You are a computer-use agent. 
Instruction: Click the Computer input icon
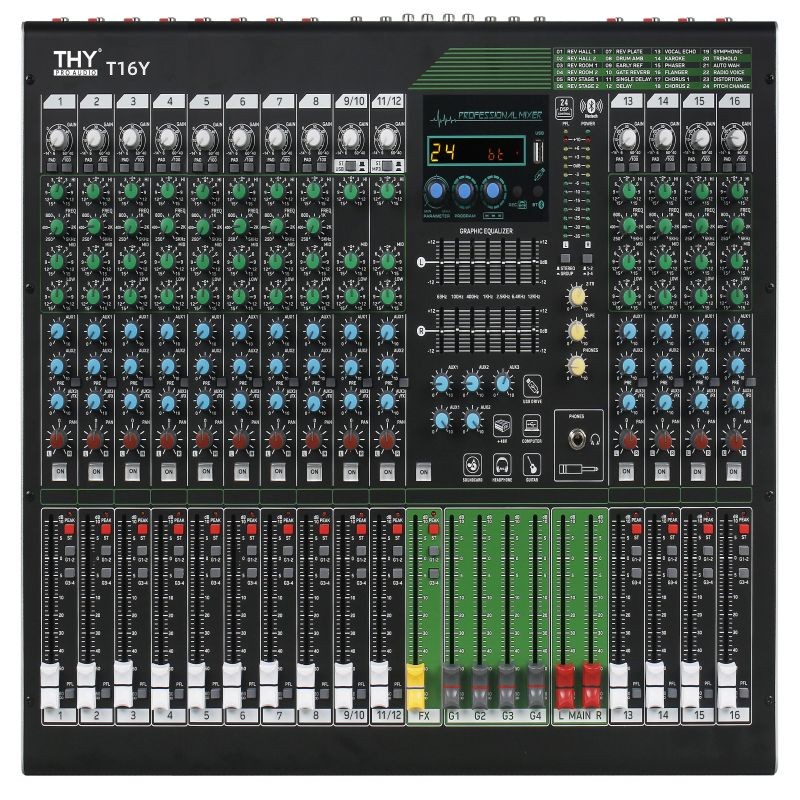[x=532, y=425]
